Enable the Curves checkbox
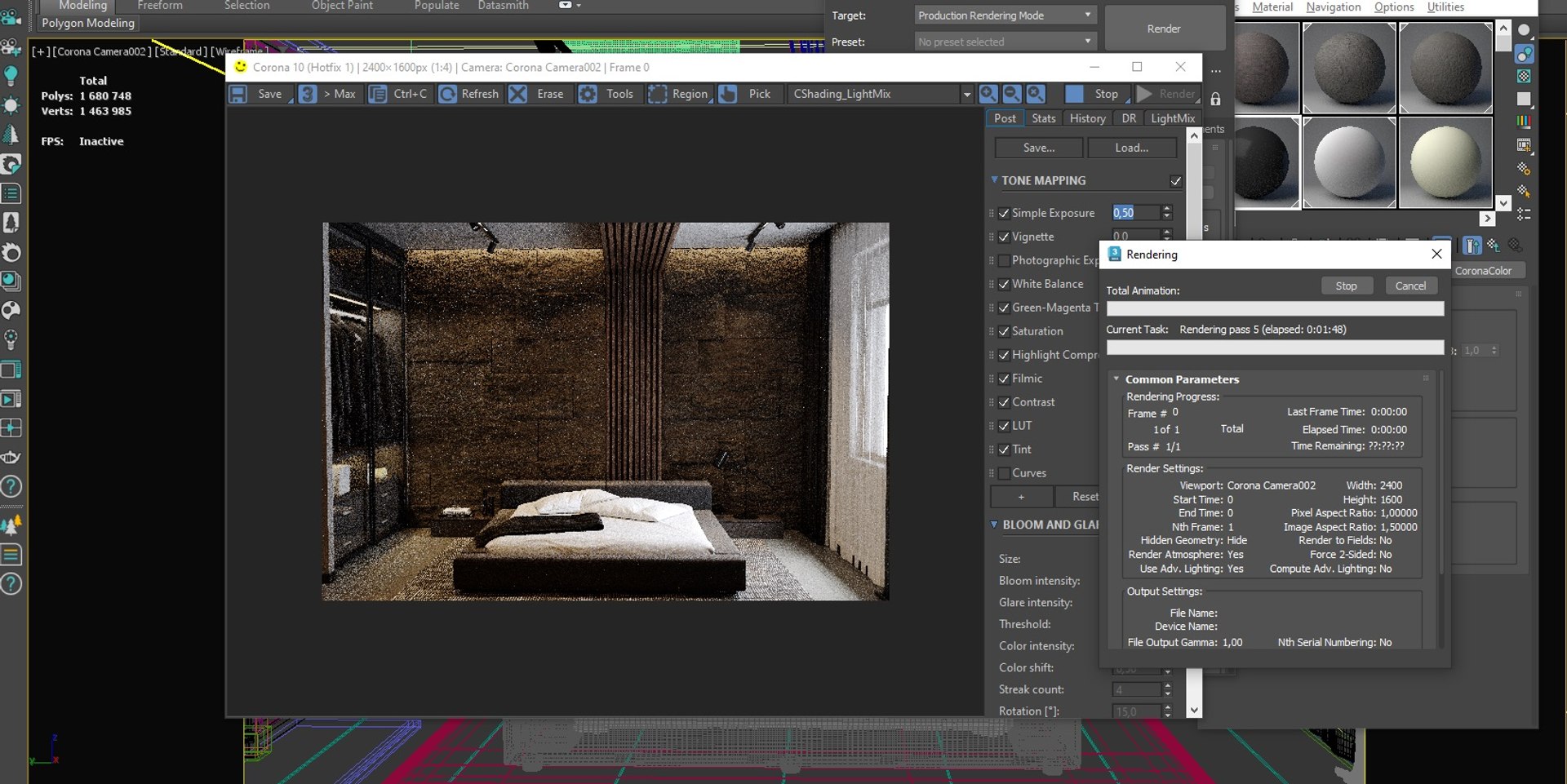This screenshot has width=1567, height=784. tap(1004, 473)
